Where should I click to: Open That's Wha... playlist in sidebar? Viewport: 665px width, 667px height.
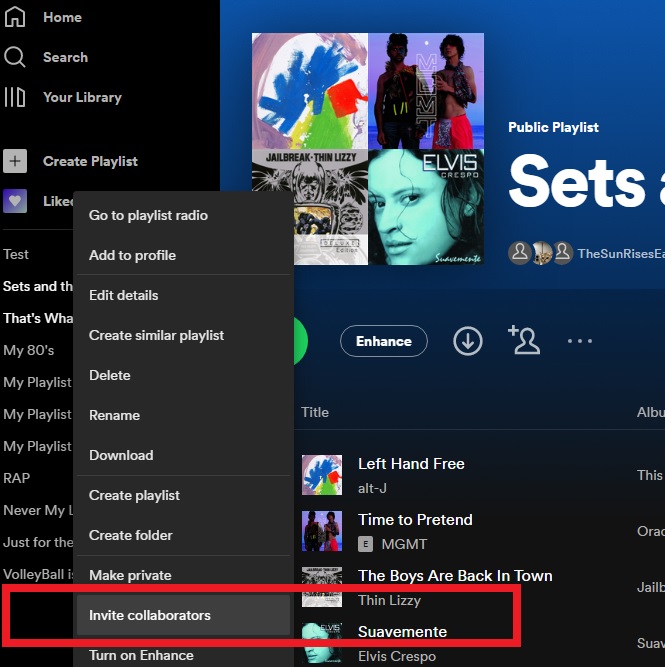coord(38,318)
